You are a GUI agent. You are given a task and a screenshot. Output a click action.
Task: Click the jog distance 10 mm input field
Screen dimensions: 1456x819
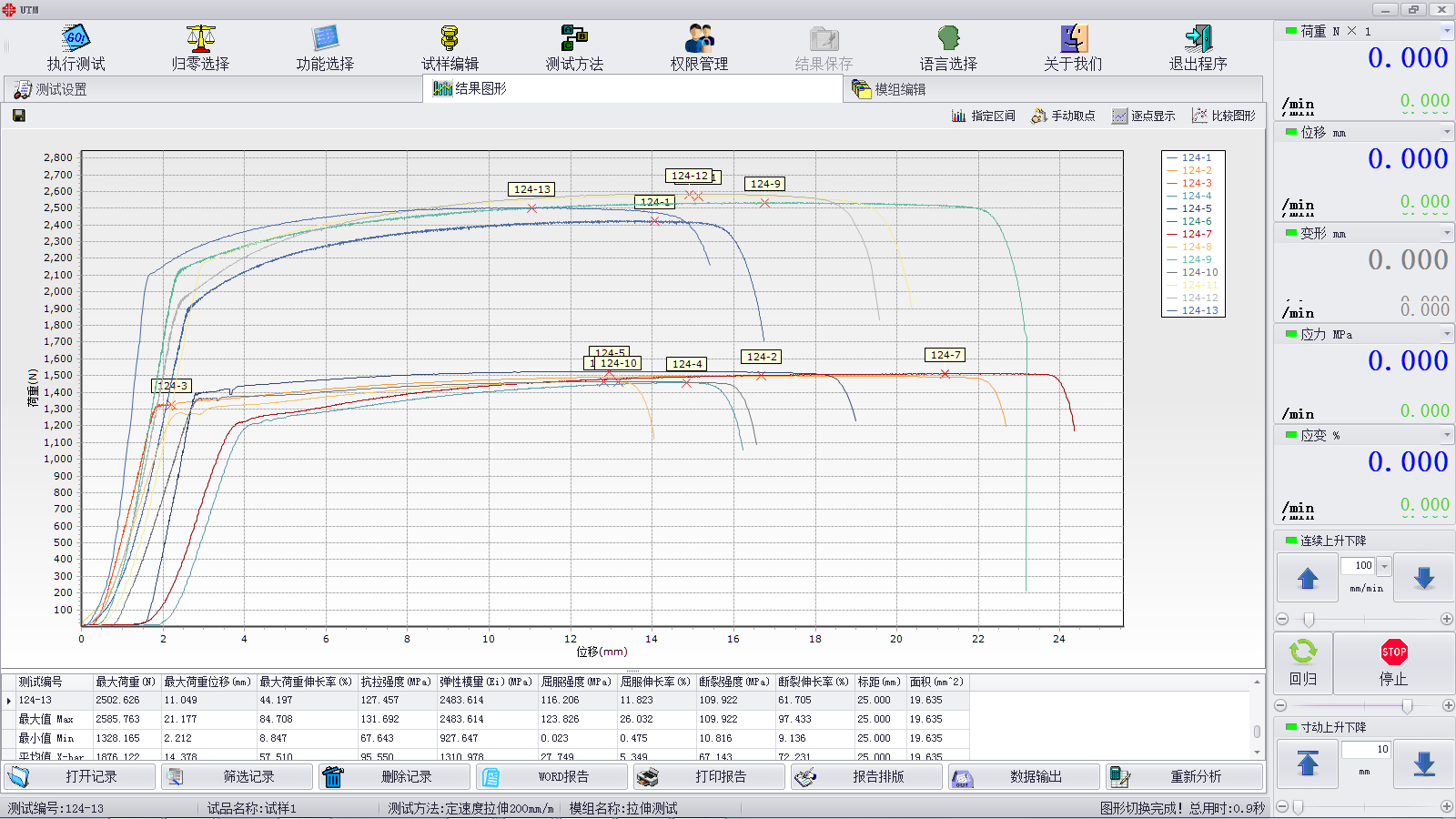[x=1365, y=749]
